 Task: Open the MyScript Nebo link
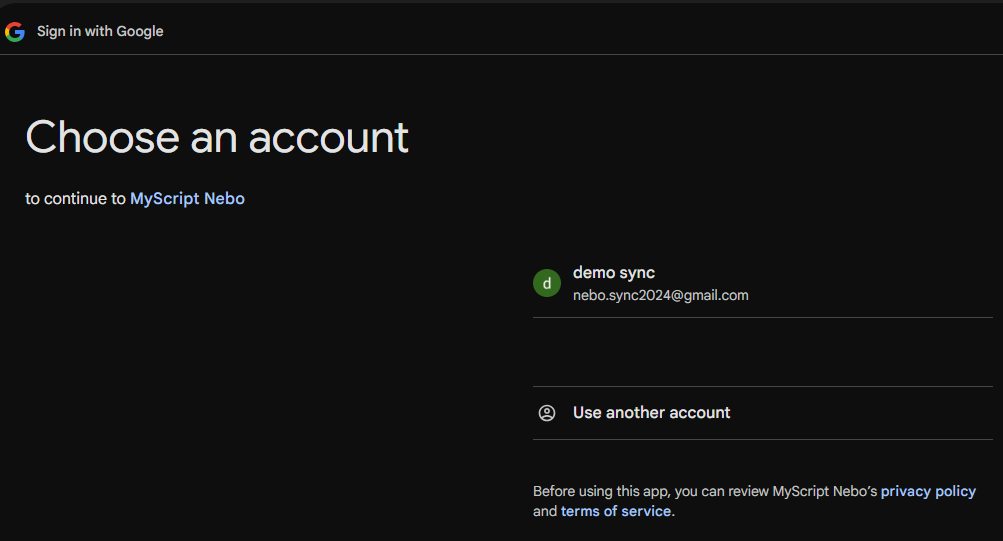[187, 199]
